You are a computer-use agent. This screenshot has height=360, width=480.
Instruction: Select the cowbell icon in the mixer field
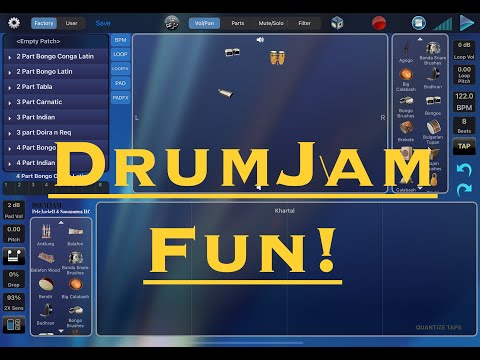click(x=226, y=93)
